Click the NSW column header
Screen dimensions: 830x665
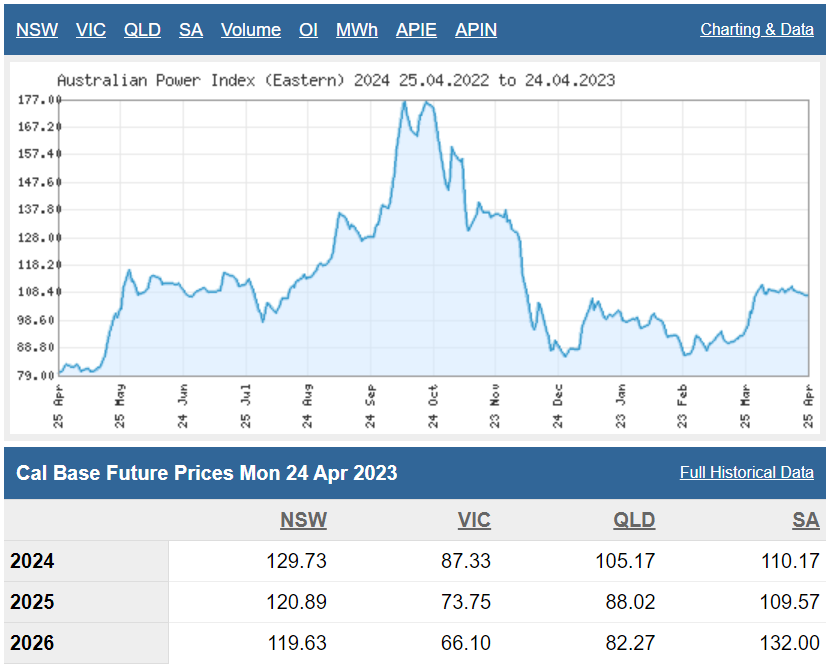coord(303,520)
